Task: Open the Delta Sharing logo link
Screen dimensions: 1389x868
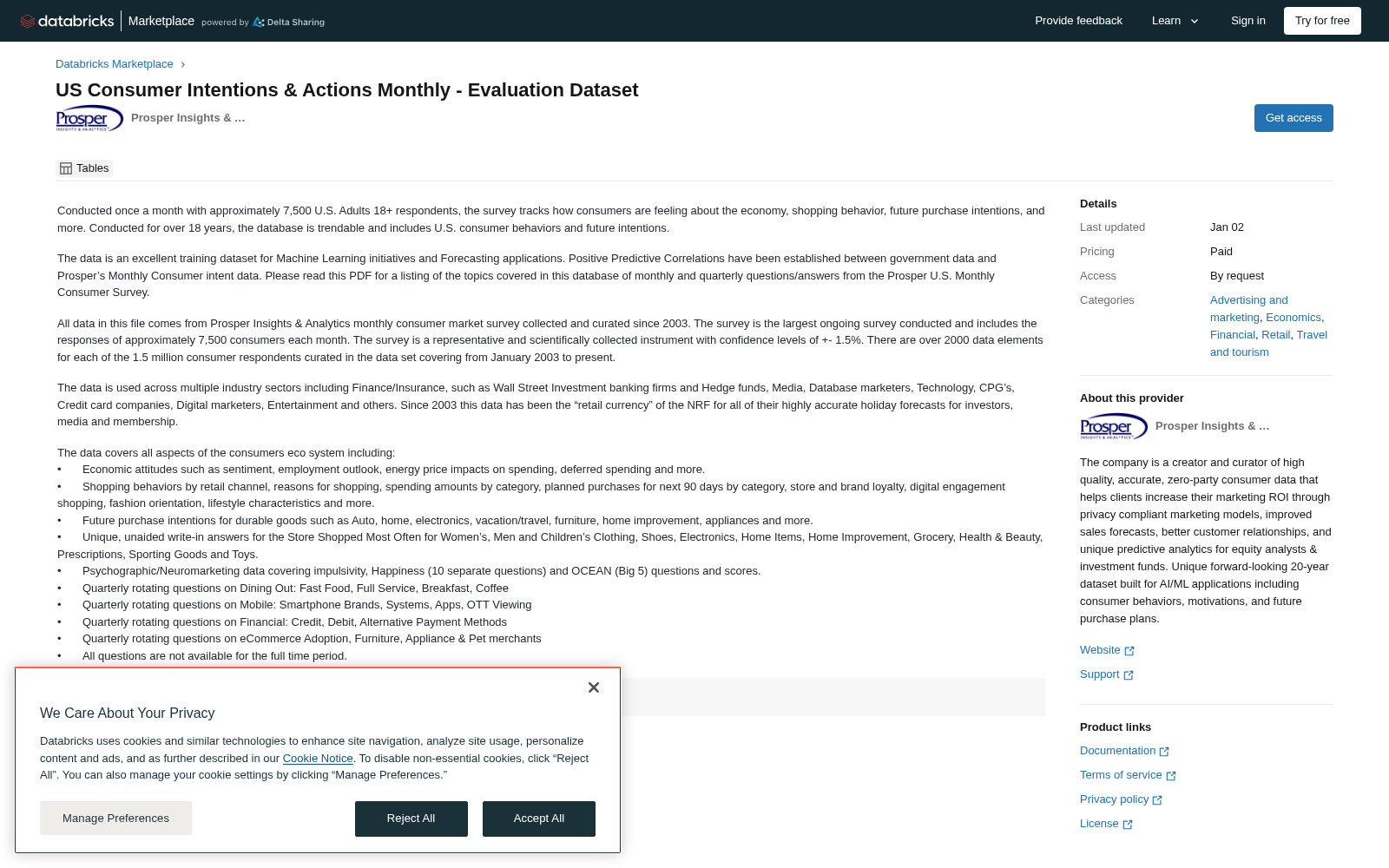Action: 288,22
